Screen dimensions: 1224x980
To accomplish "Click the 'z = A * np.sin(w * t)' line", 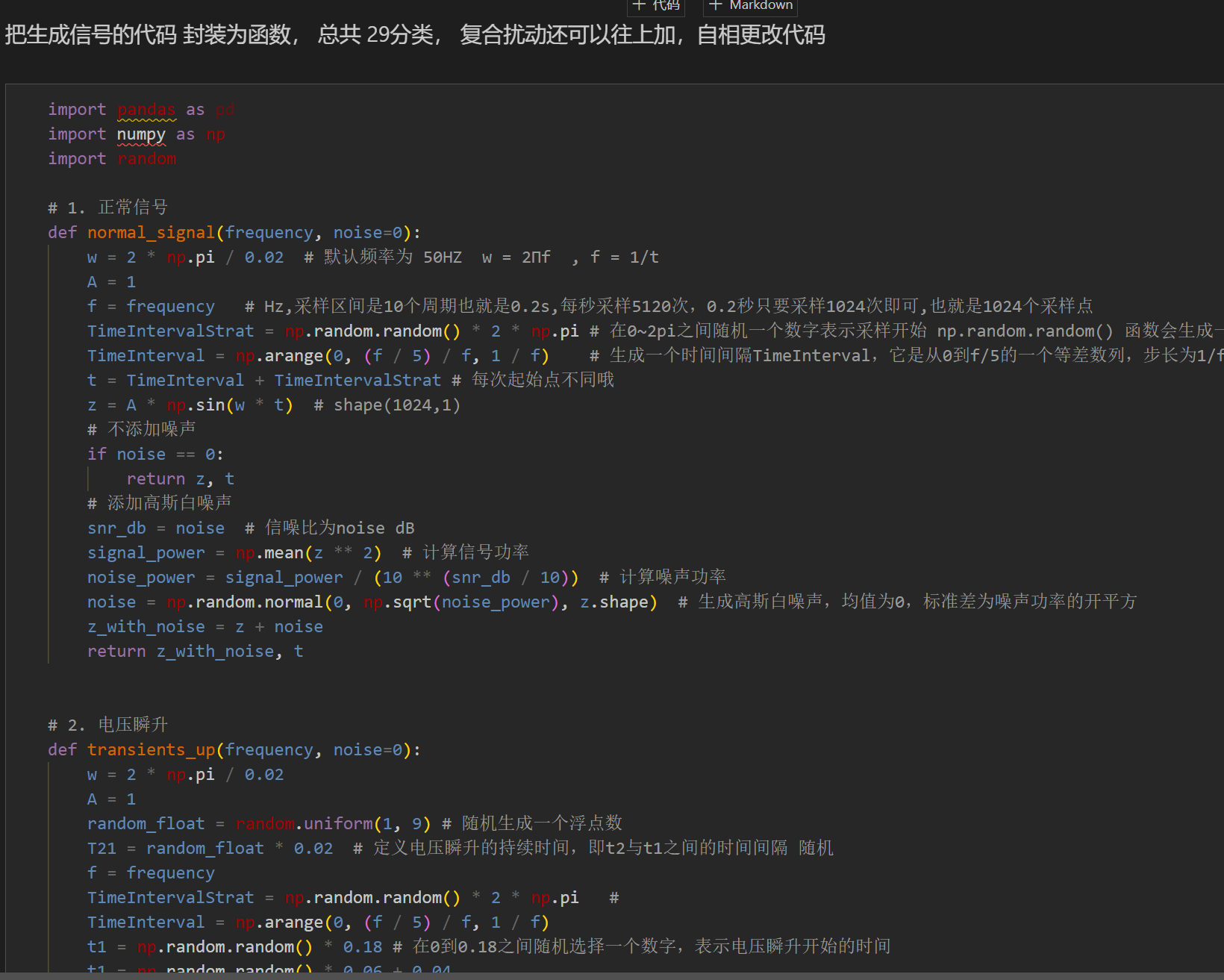I will (x=190, y=405).
